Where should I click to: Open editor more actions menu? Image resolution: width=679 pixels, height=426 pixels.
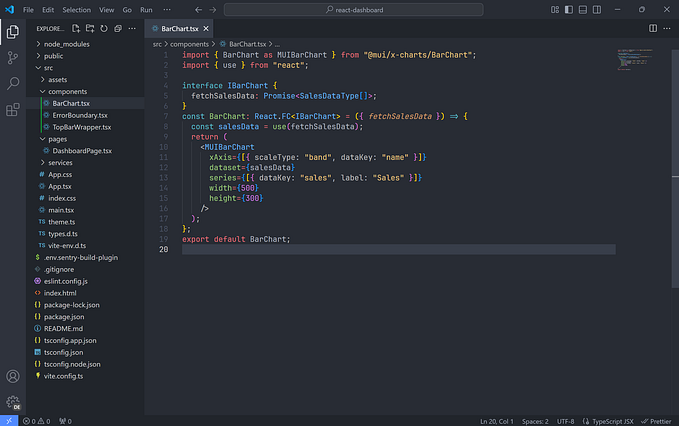tap(666, 29)
